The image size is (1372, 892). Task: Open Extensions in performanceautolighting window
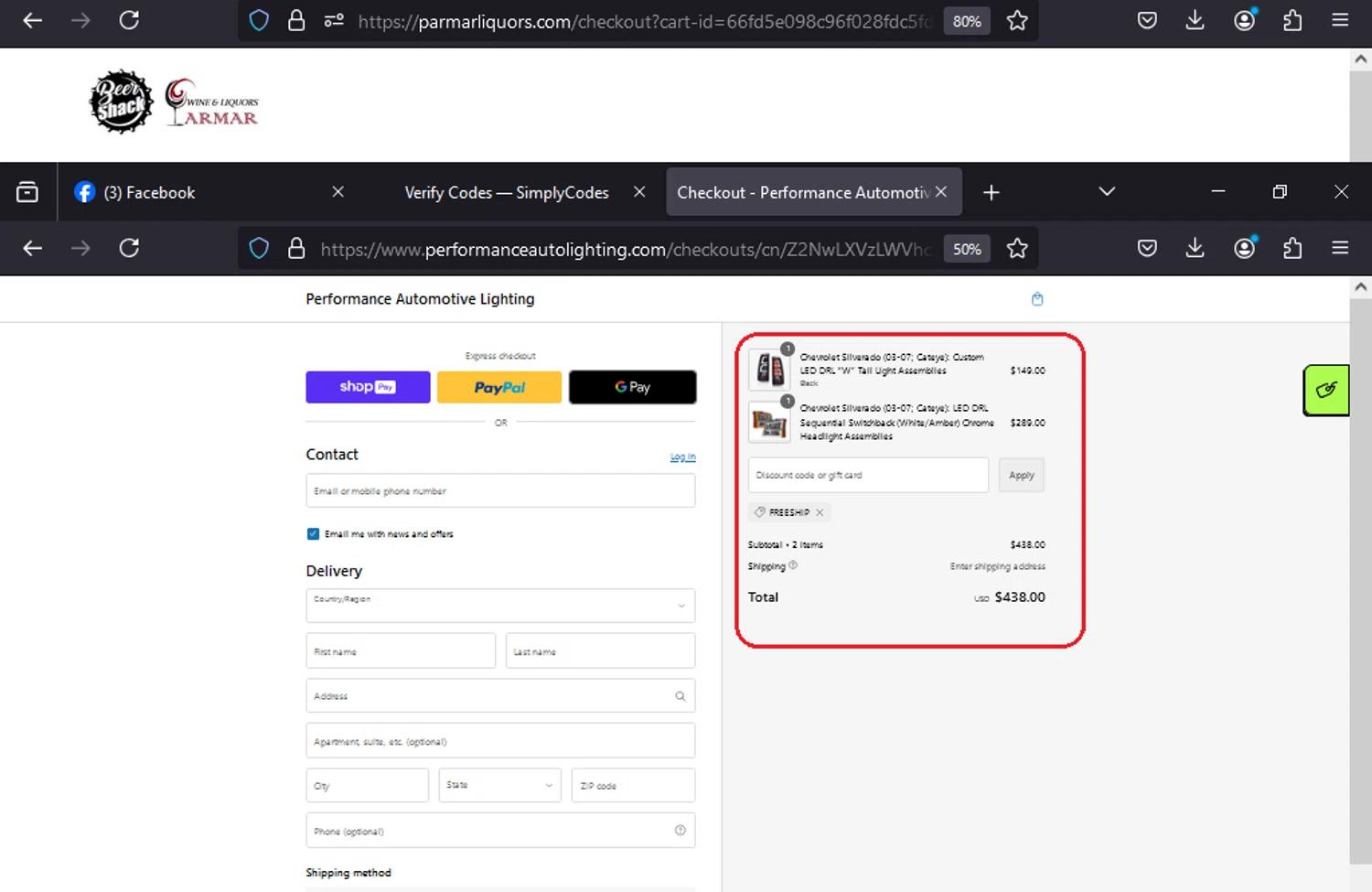1292,248
